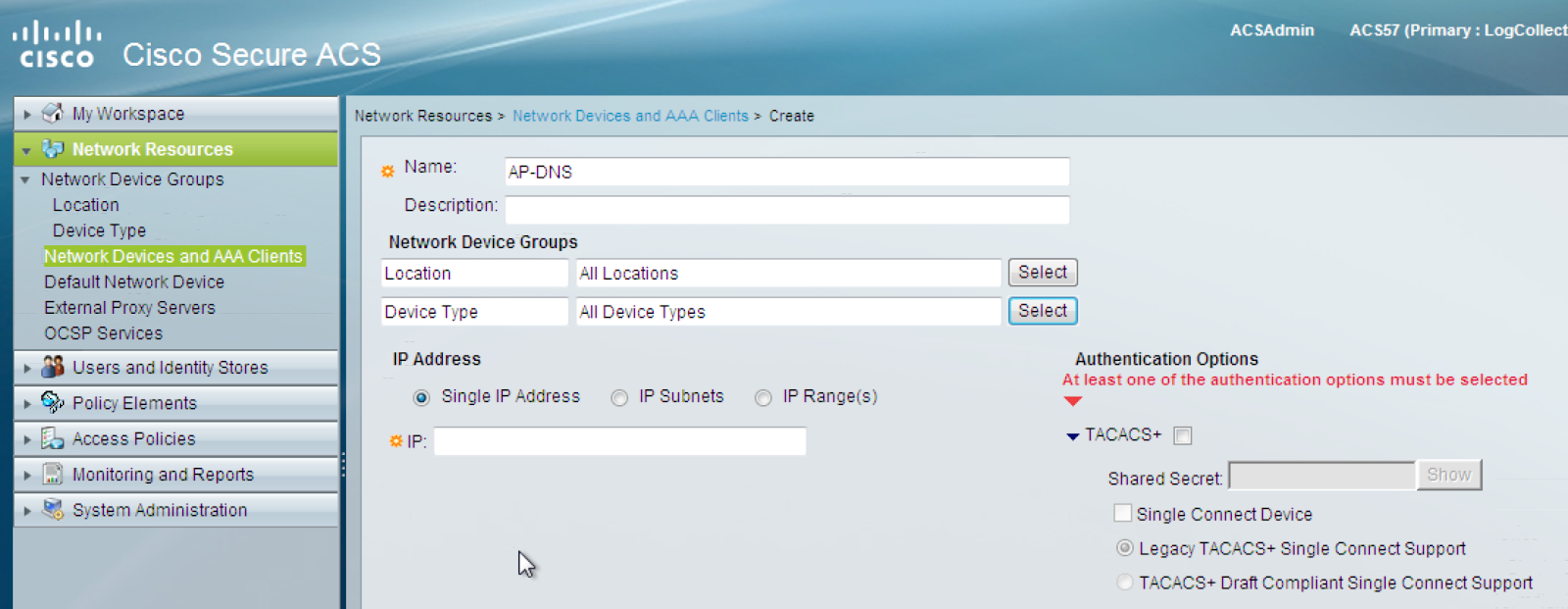Click the Shared Secret field
This screenshot has width=1568, height=609.
tap(1321, 476)
